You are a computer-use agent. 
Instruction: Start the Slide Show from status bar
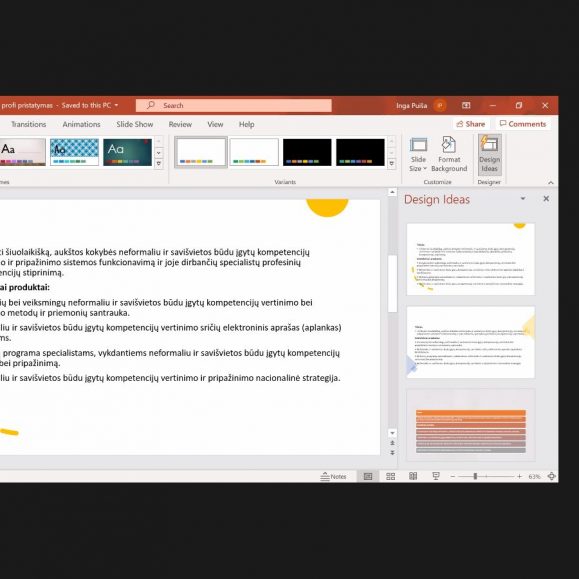(436, 476)
